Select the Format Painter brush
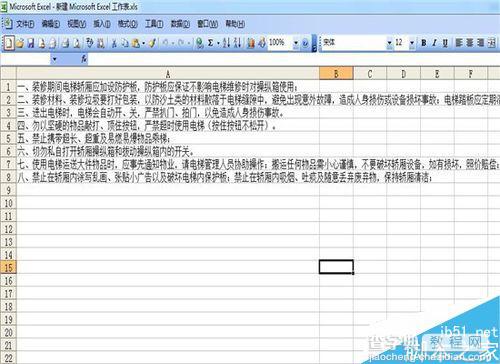The height and width of the screenshot is (364, 500). click(152, 43)
